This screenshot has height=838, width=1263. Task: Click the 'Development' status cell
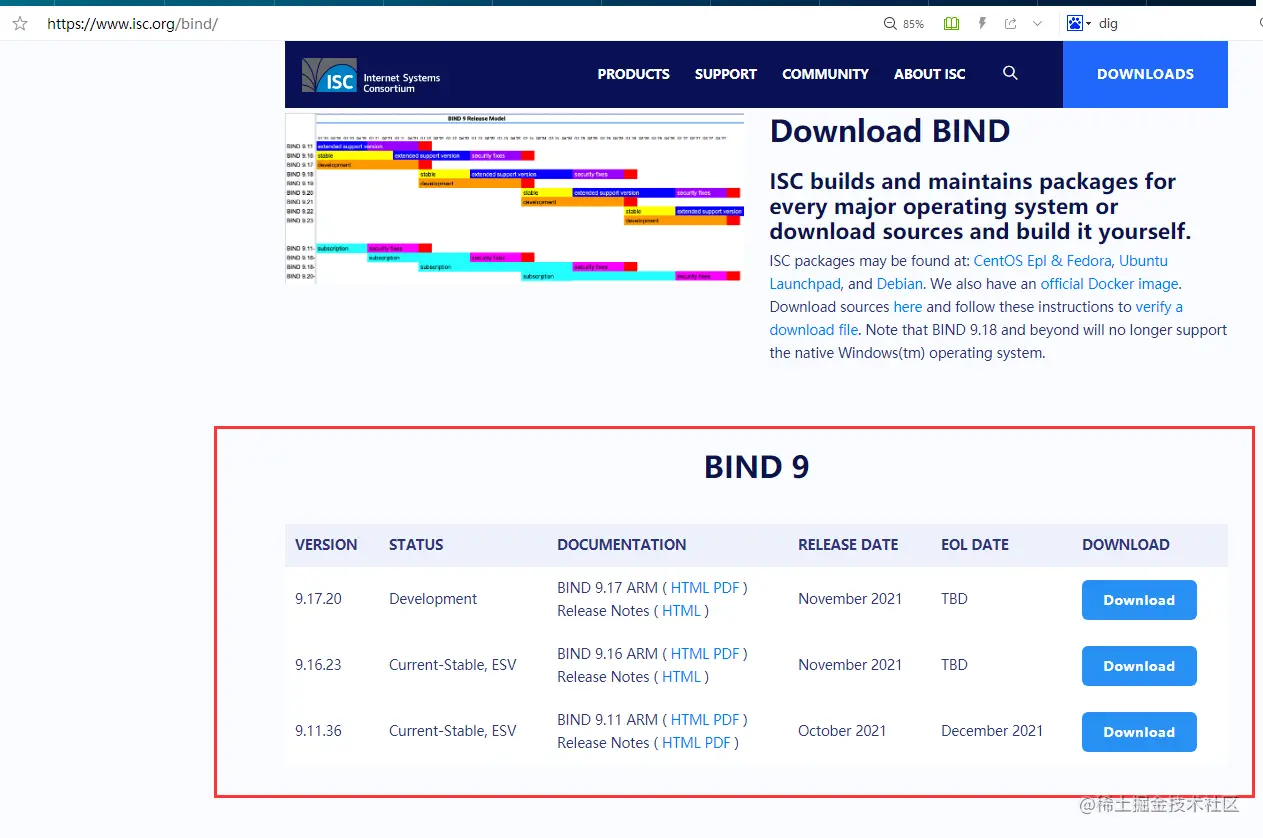tap(433, 599)
